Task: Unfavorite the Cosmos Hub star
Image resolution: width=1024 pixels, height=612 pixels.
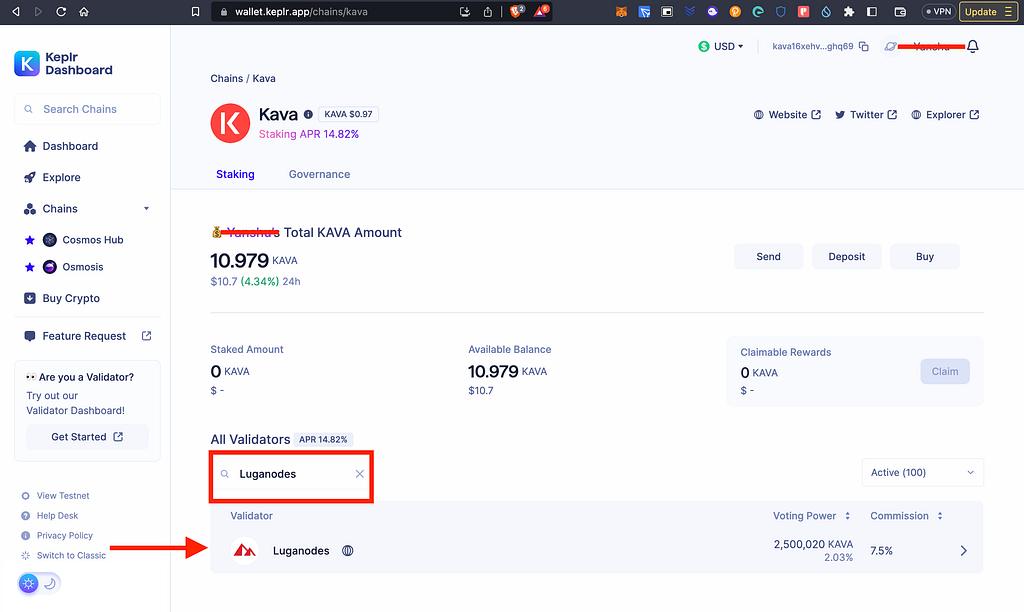Action: [29, 240]
